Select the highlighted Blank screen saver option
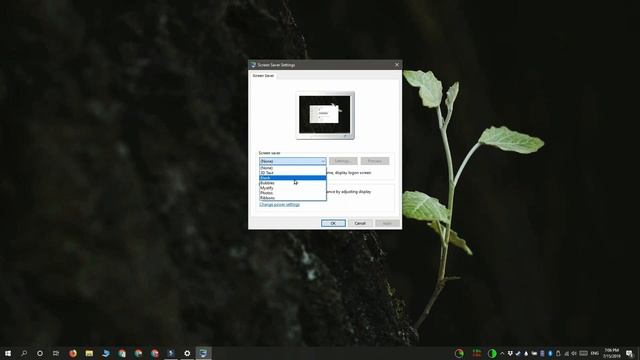 click(x=293, y=178)
